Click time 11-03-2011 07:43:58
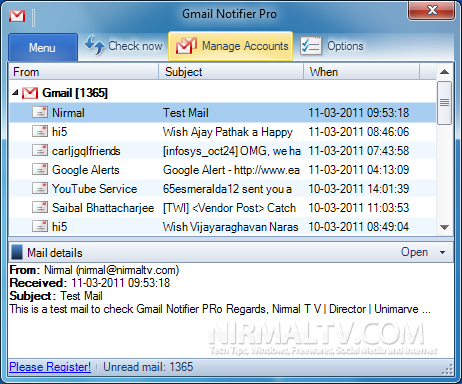Image resolution: width=462 pixels, height=384 pixels. coord(358,151)
